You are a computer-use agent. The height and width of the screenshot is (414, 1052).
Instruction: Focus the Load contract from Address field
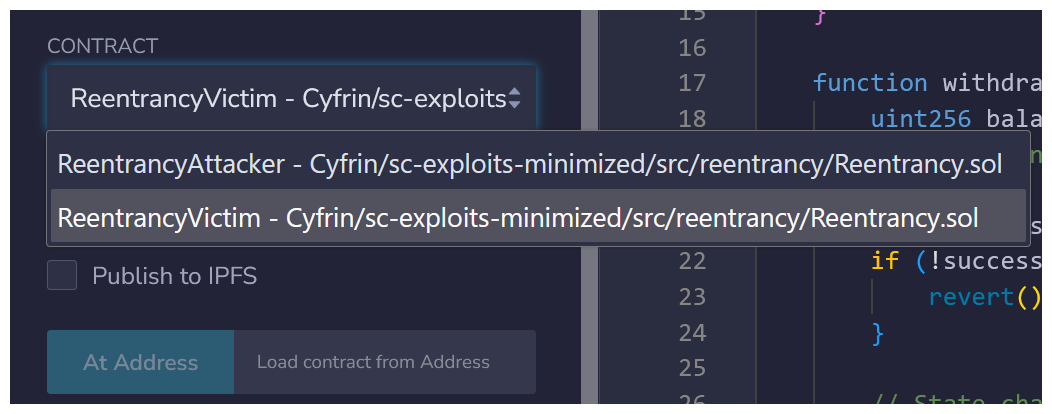(x=384, y=362)
